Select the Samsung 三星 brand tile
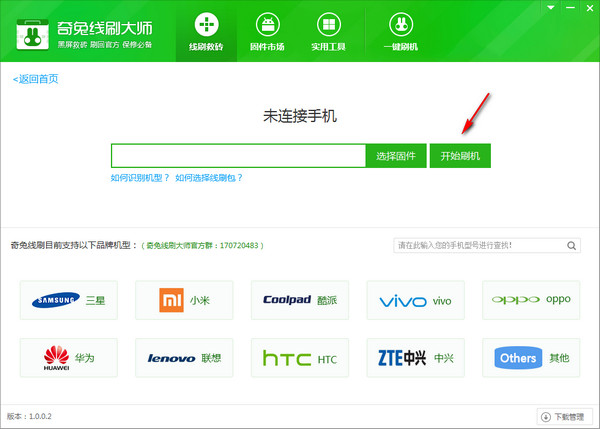 [69, 299]
